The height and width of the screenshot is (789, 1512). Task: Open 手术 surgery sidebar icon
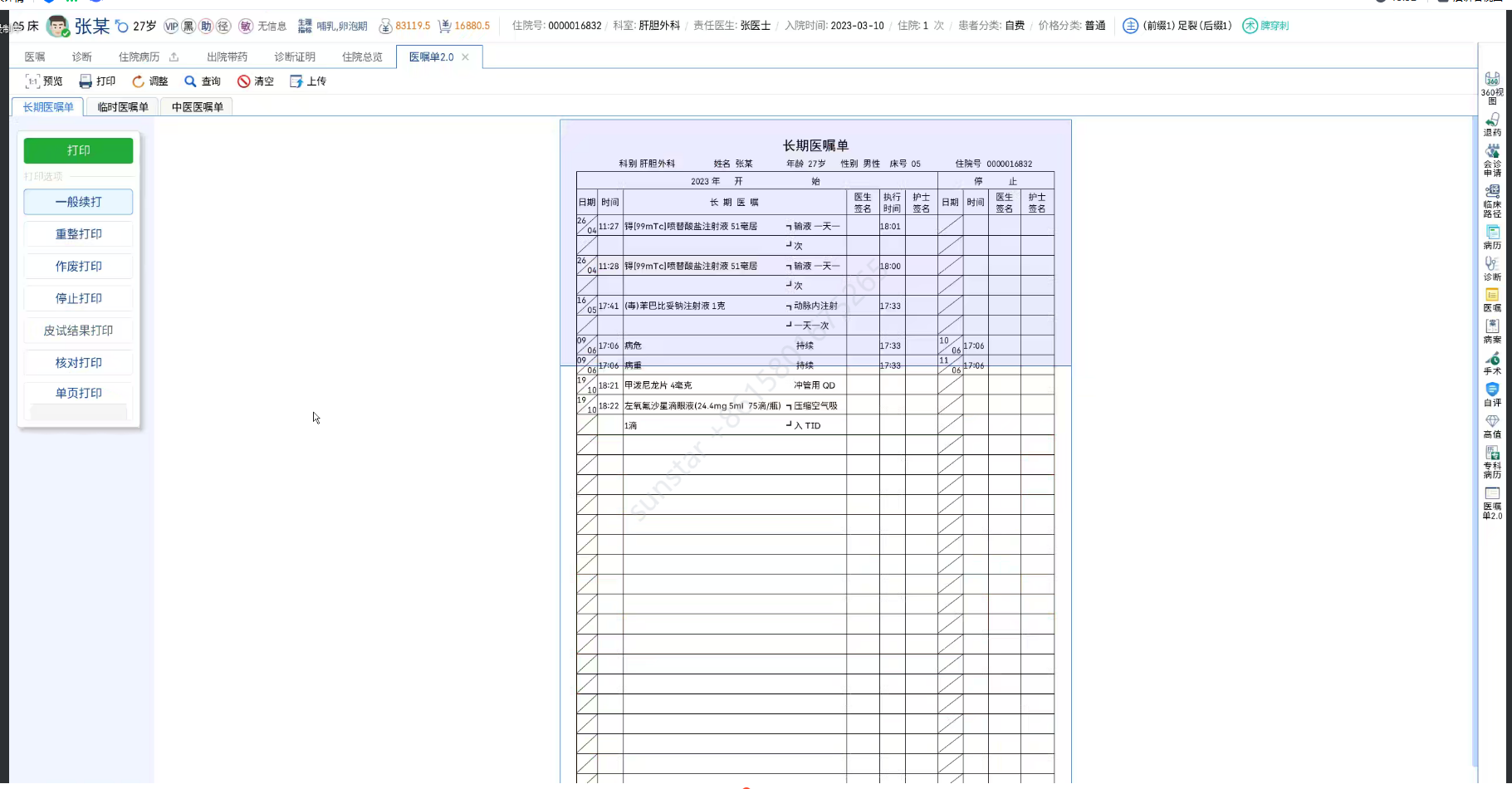[x=1492, y=363]
